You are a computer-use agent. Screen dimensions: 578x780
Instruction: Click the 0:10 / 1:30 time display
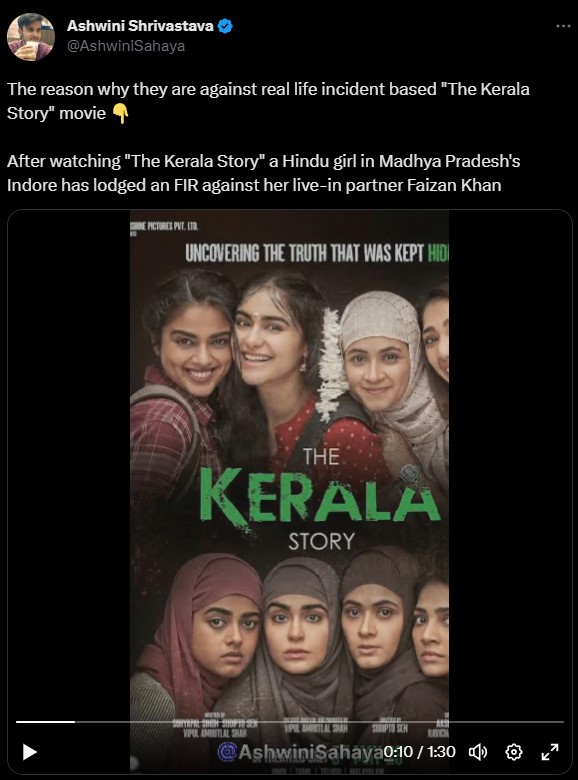[419, 751]
